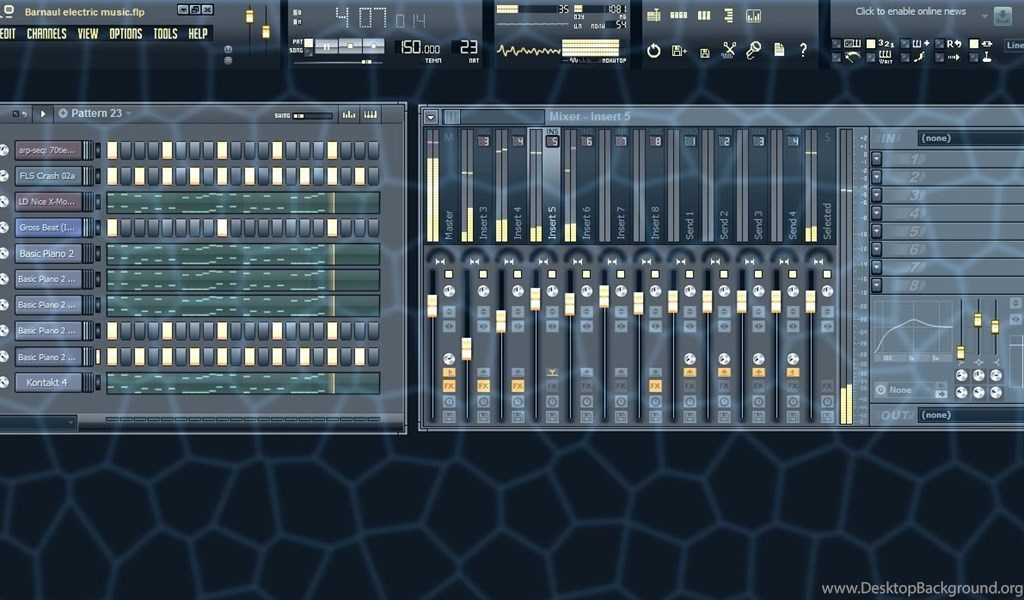Image resolution: width=1024 pixels, height=600 pixels.
Task: Open the Options menu
Action: (x=125, y=34)
